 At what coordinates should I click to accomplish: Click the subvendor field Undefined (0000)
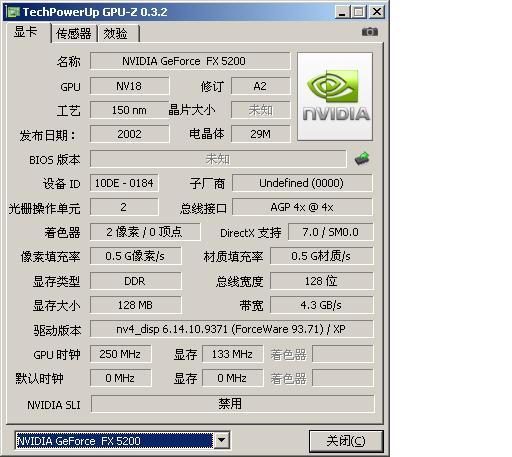(x=302, y=183)
